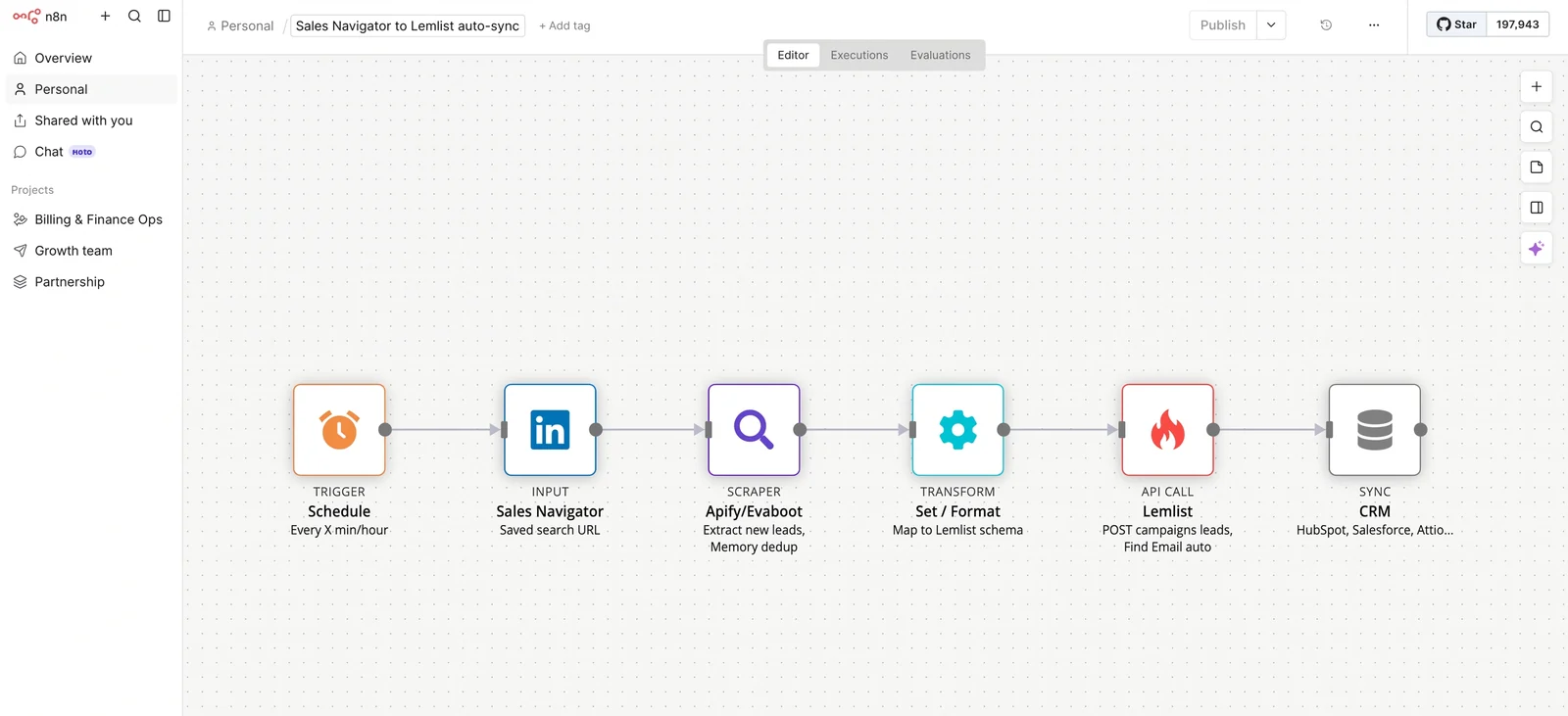Screen dimensions: 1568x716
Task: Select Personal in the sidebar
Action: pos(91,89)
